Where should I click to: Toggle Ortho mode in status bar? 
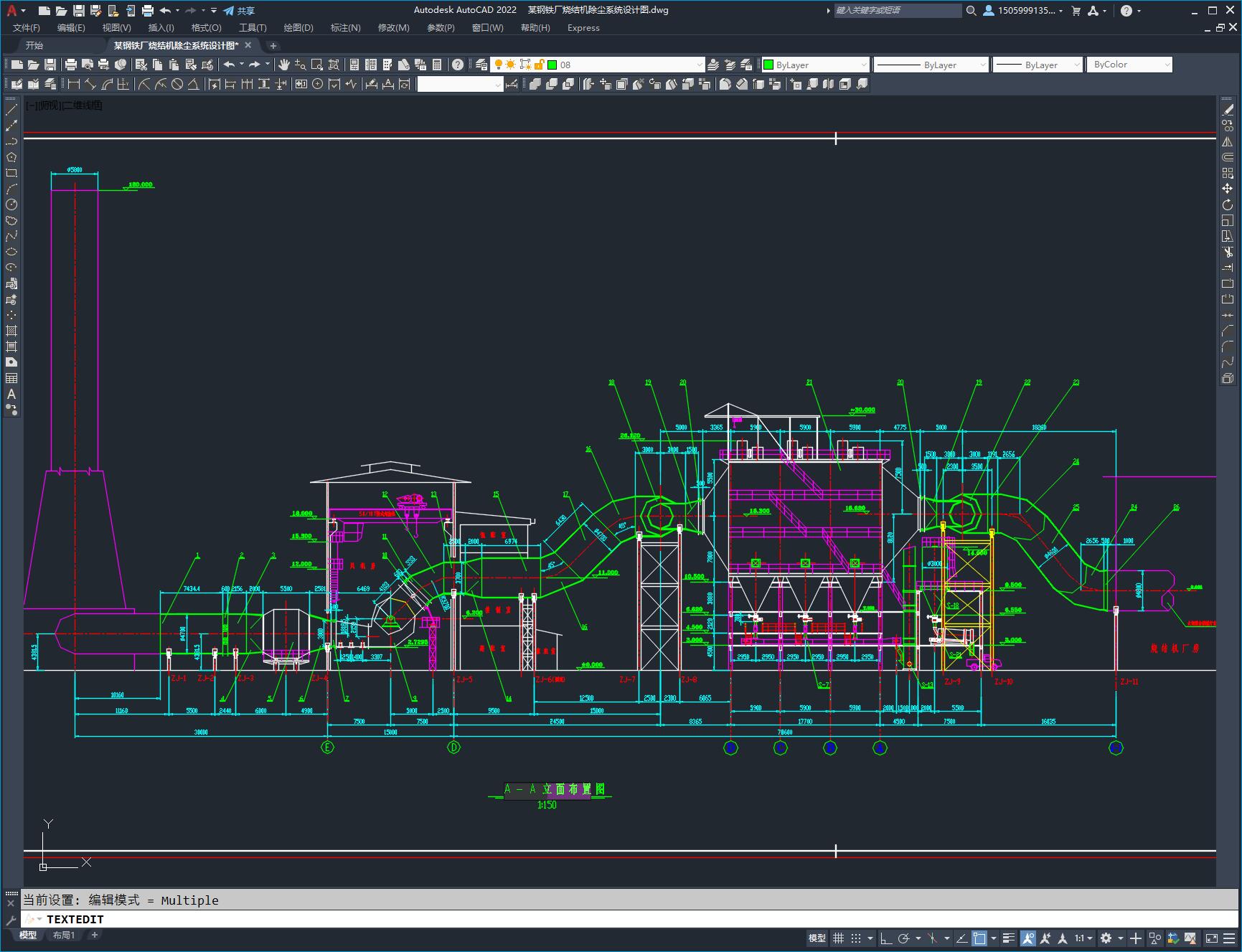(886, 938)
